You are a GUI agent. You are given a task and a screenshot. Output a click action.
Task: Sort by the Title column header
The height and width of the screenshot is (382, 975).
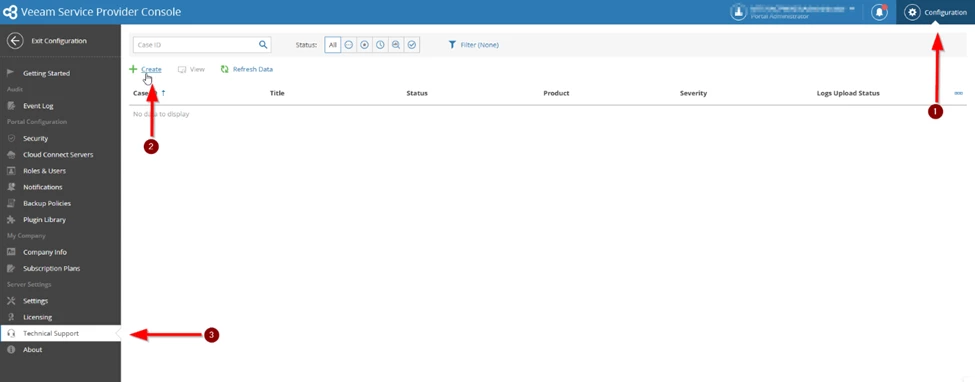point(277,93)
